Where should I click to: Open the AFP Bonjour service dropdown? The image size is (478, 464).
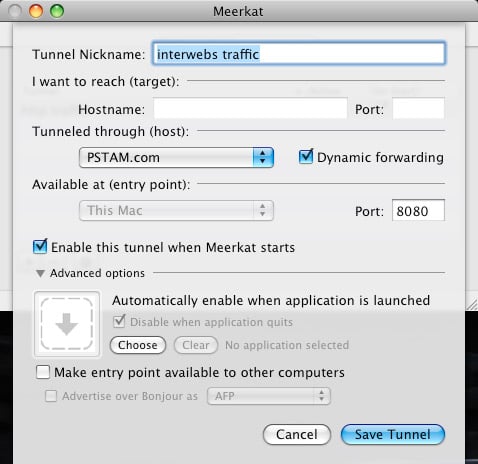point(269,396)
